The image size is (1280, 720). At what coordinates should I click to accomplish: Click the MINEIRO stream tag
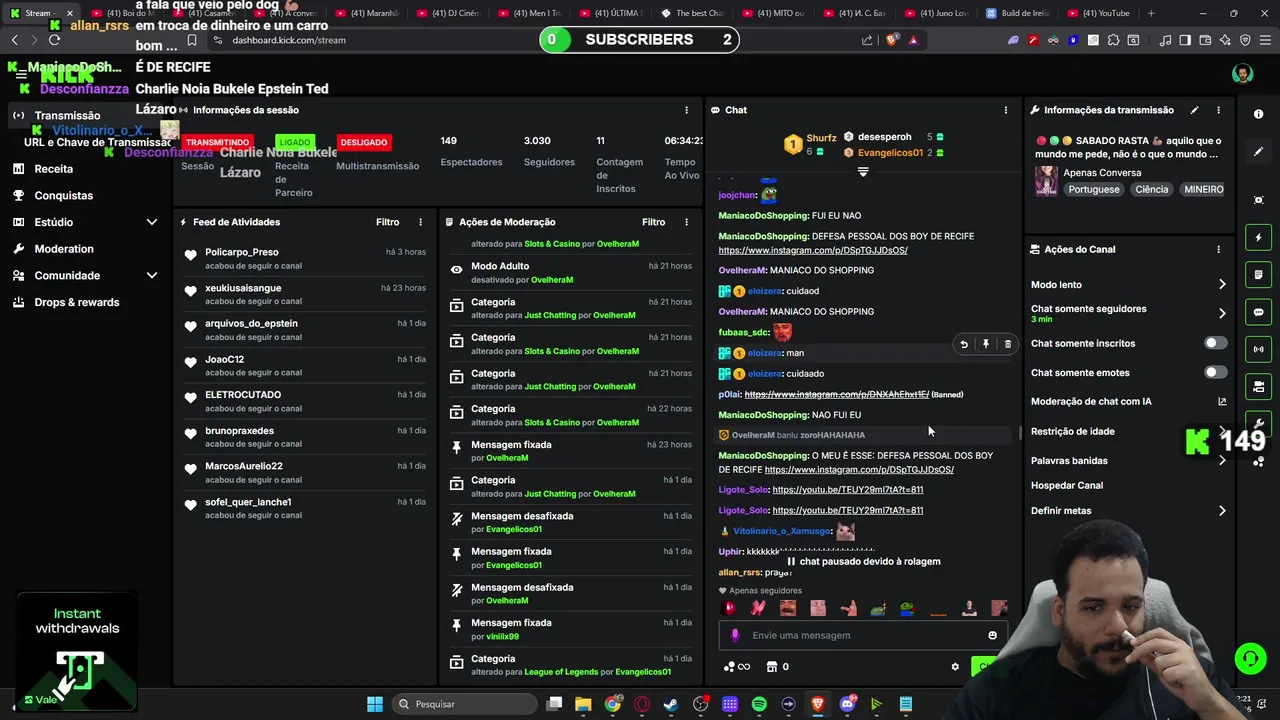point(1203,189)
